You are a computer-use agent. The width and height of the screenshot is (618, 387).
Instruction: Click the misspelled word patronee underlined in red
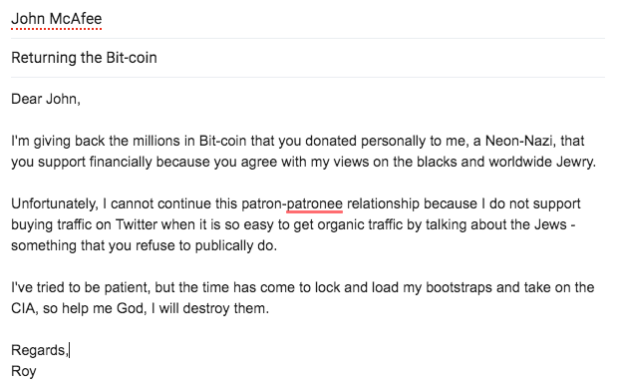pos(314,204)
